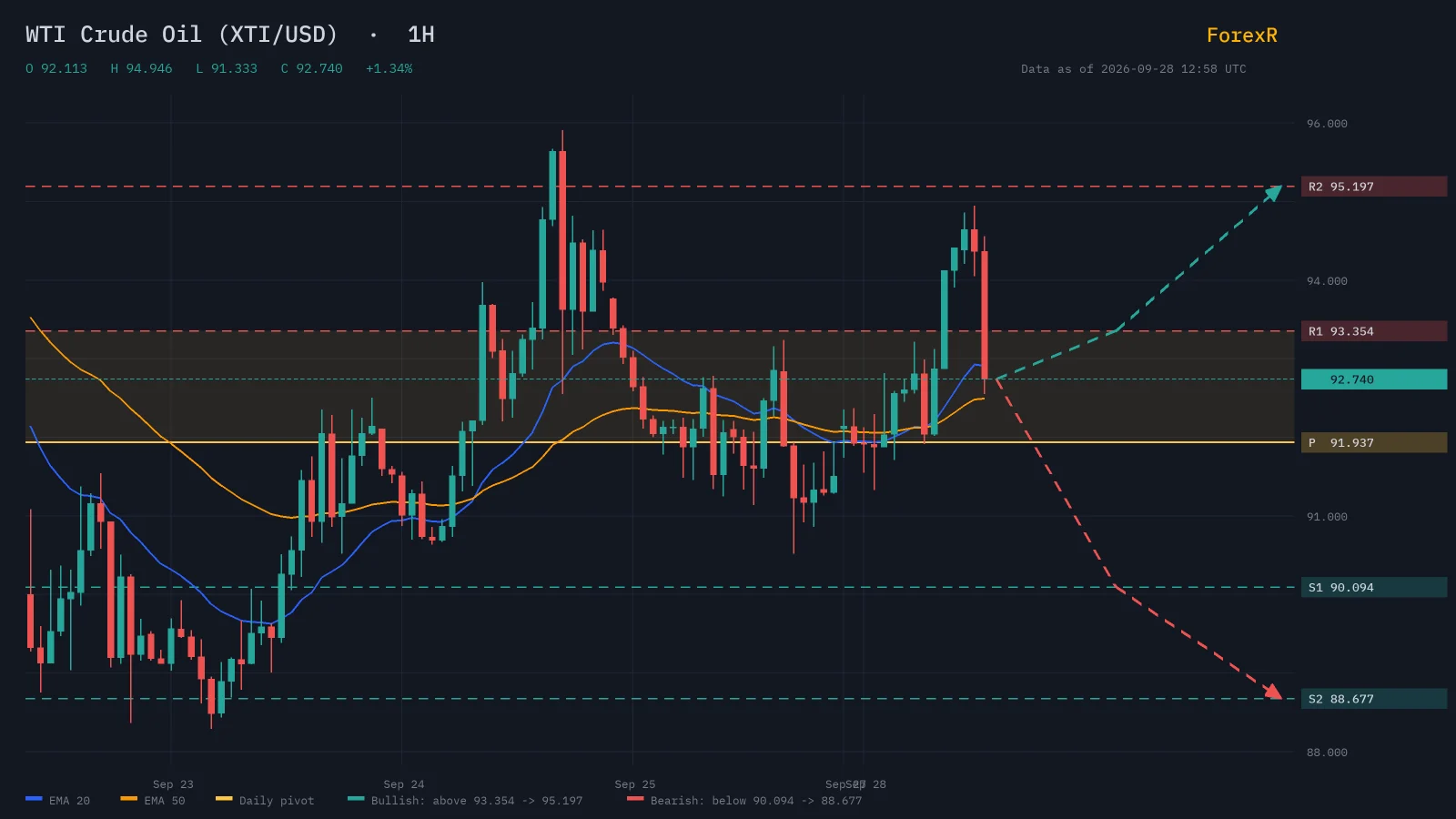The width and height of the screenshot is (1456, 819).
Task: Click the green bullish arrowhead near R2
Action: click(x=1274, y=192)
